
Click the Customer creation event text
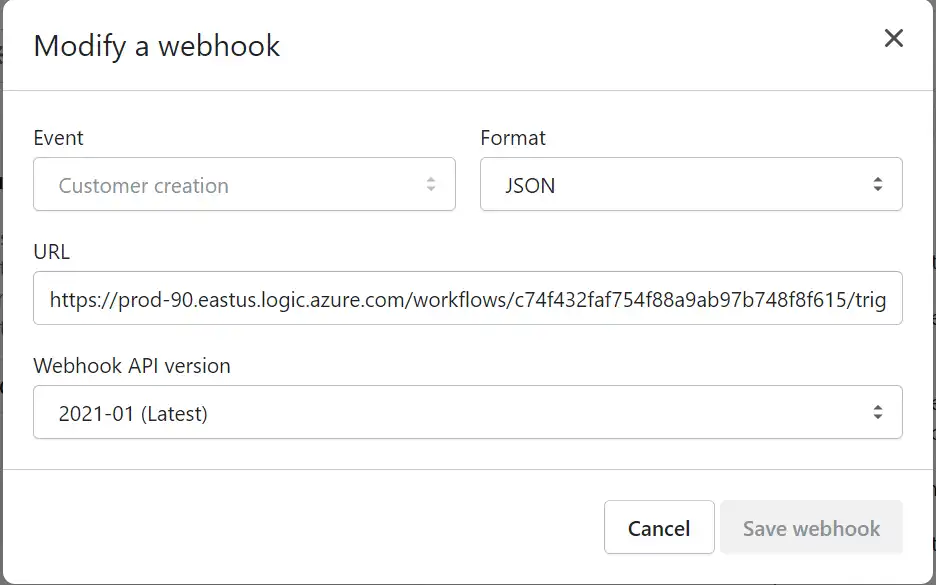pos(143,186)
